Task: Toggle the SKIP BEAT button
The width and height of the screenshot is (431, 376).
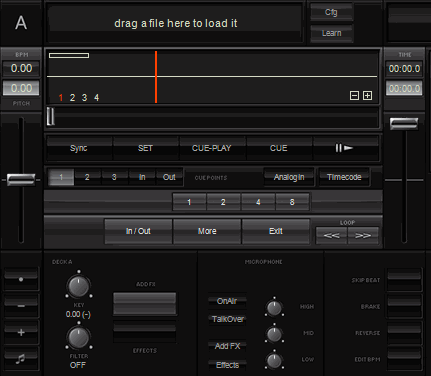Action: pyautogui.click(x=404, y=280)
